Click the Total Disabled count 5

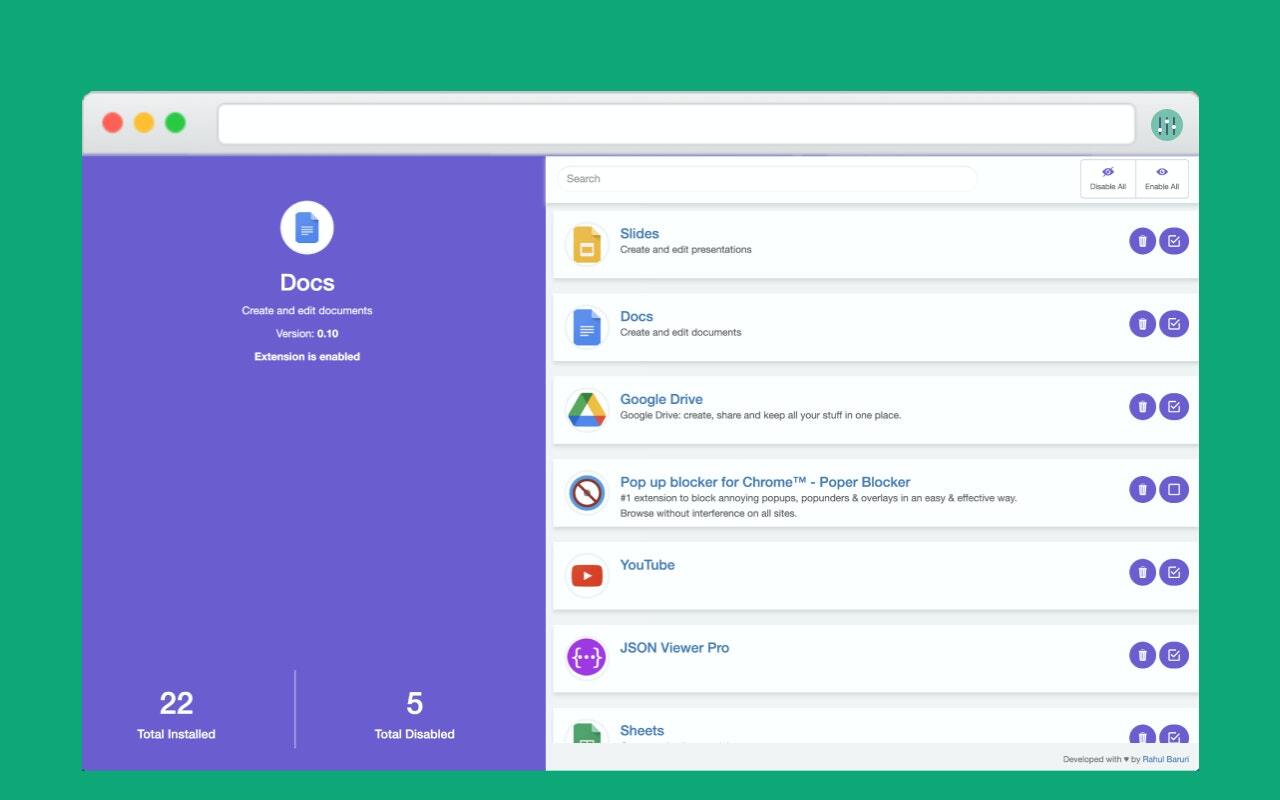pos(414,703)
